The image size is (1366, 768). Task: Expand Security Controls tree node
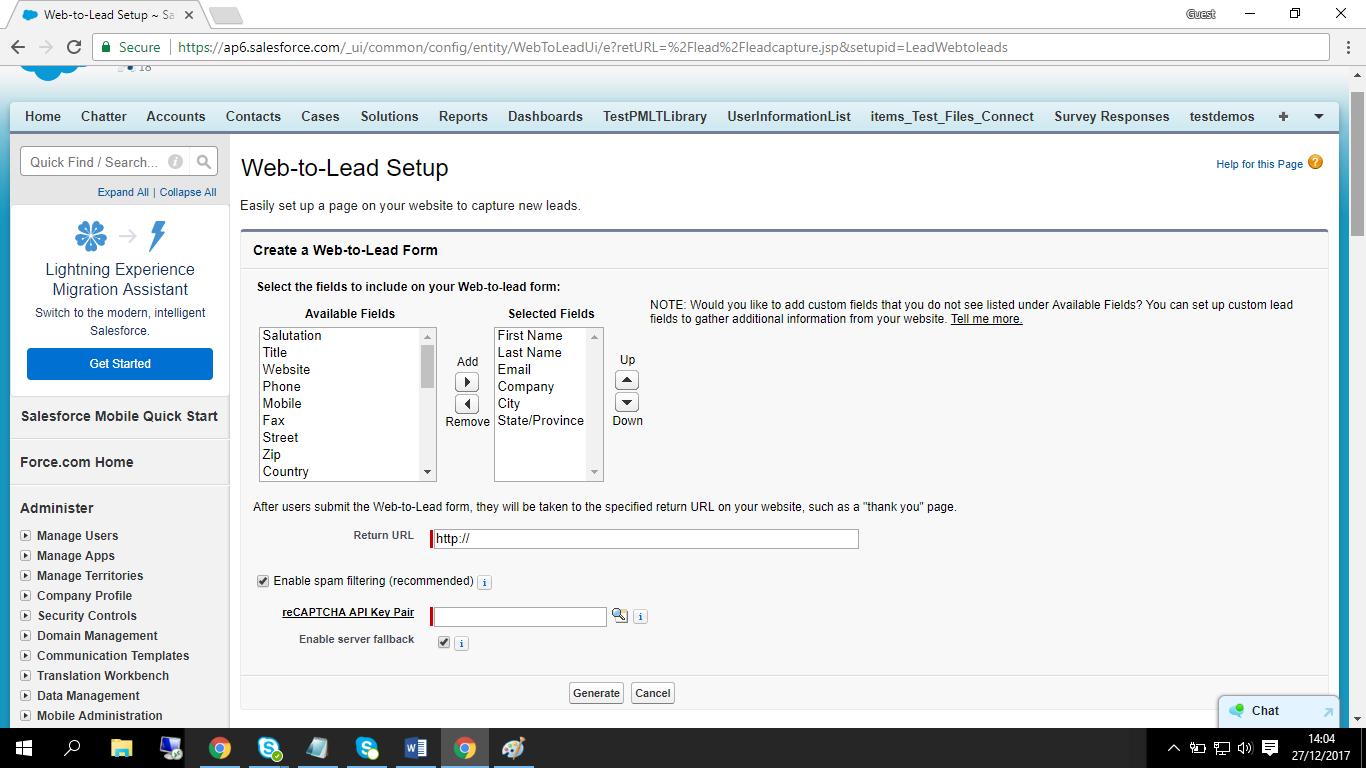pos(26,616)
